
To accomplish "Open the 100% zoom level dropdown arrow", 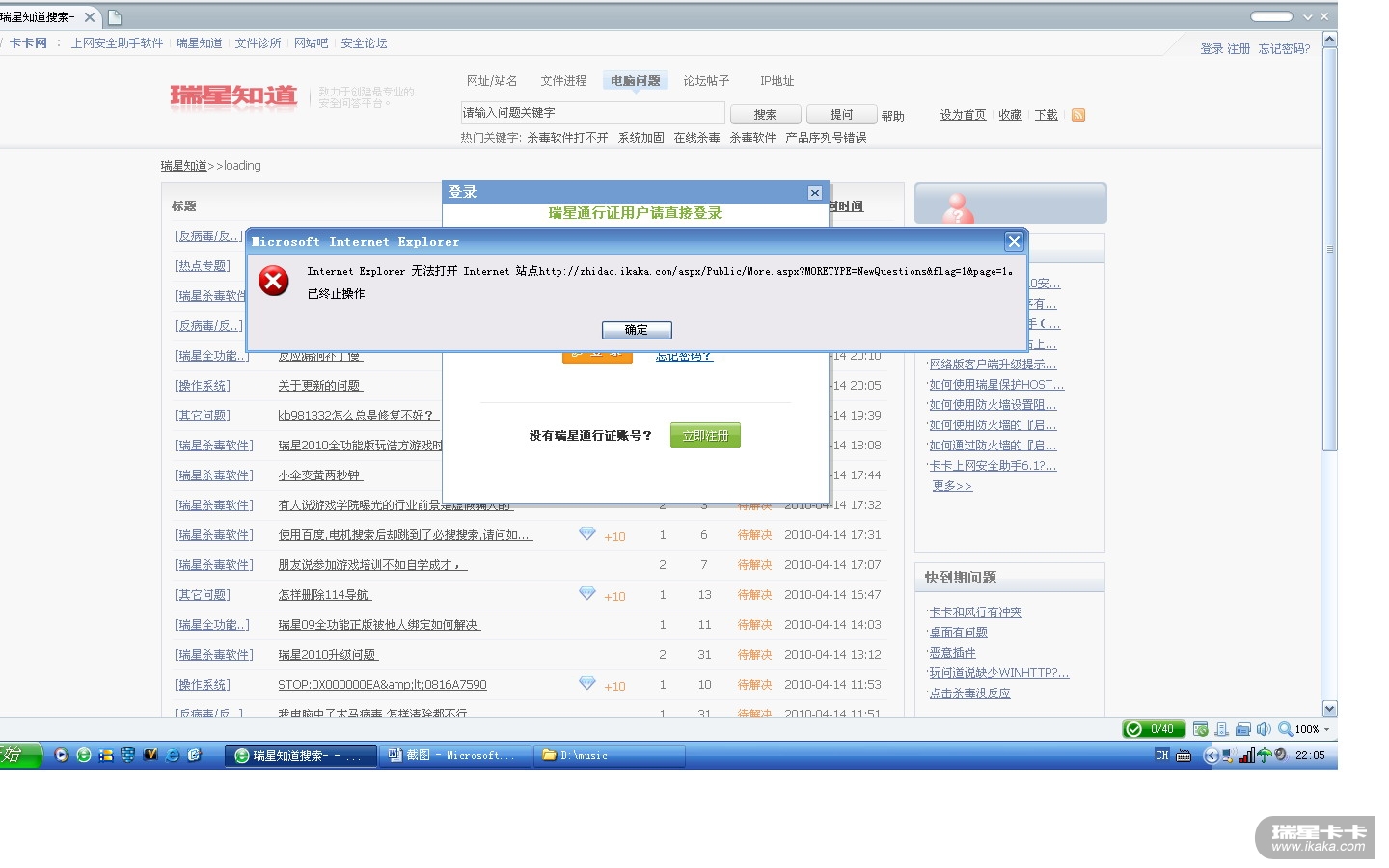I will pyautogui.click(x=1326, y=730).
